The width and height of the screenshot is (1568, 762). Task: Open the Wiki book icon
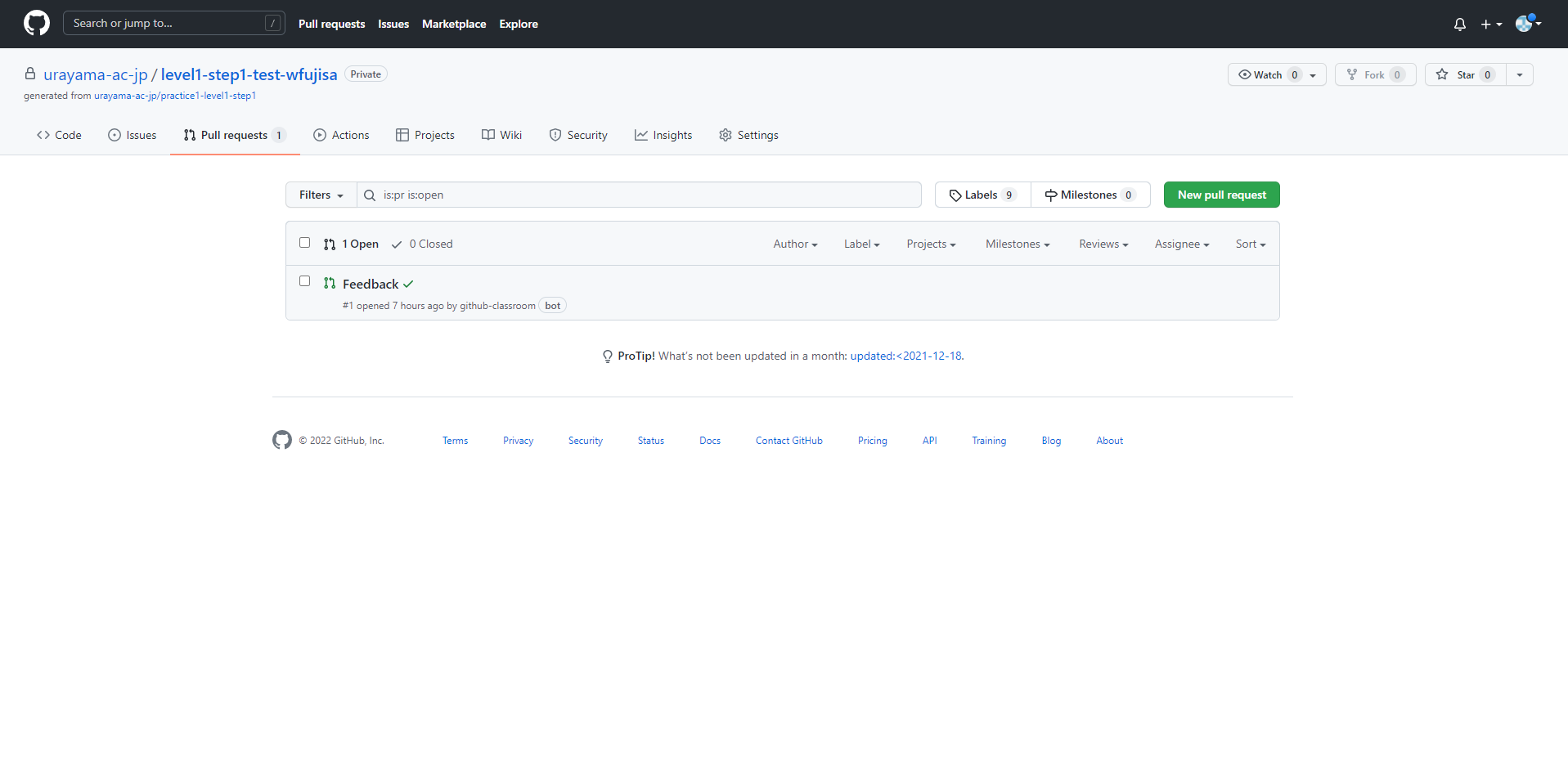pyautogui.click(x=488, y=135)
